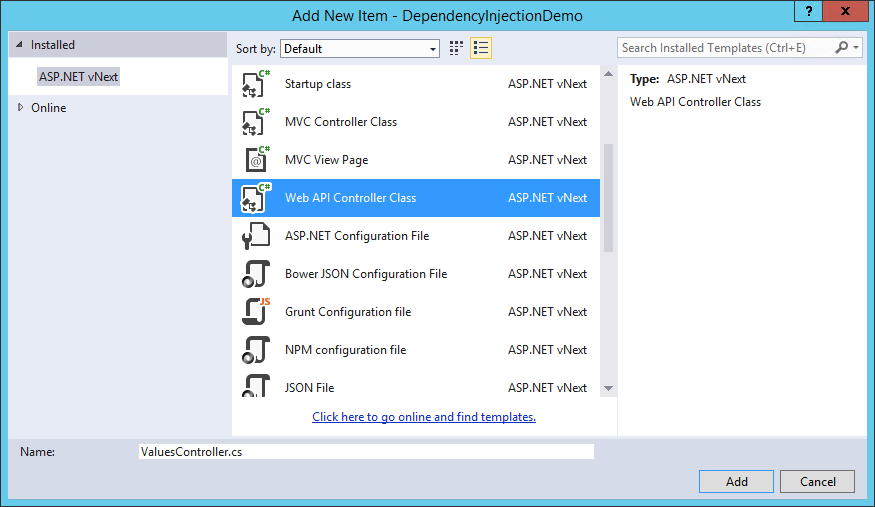Switch to small icons grid view

click(456, 49)
